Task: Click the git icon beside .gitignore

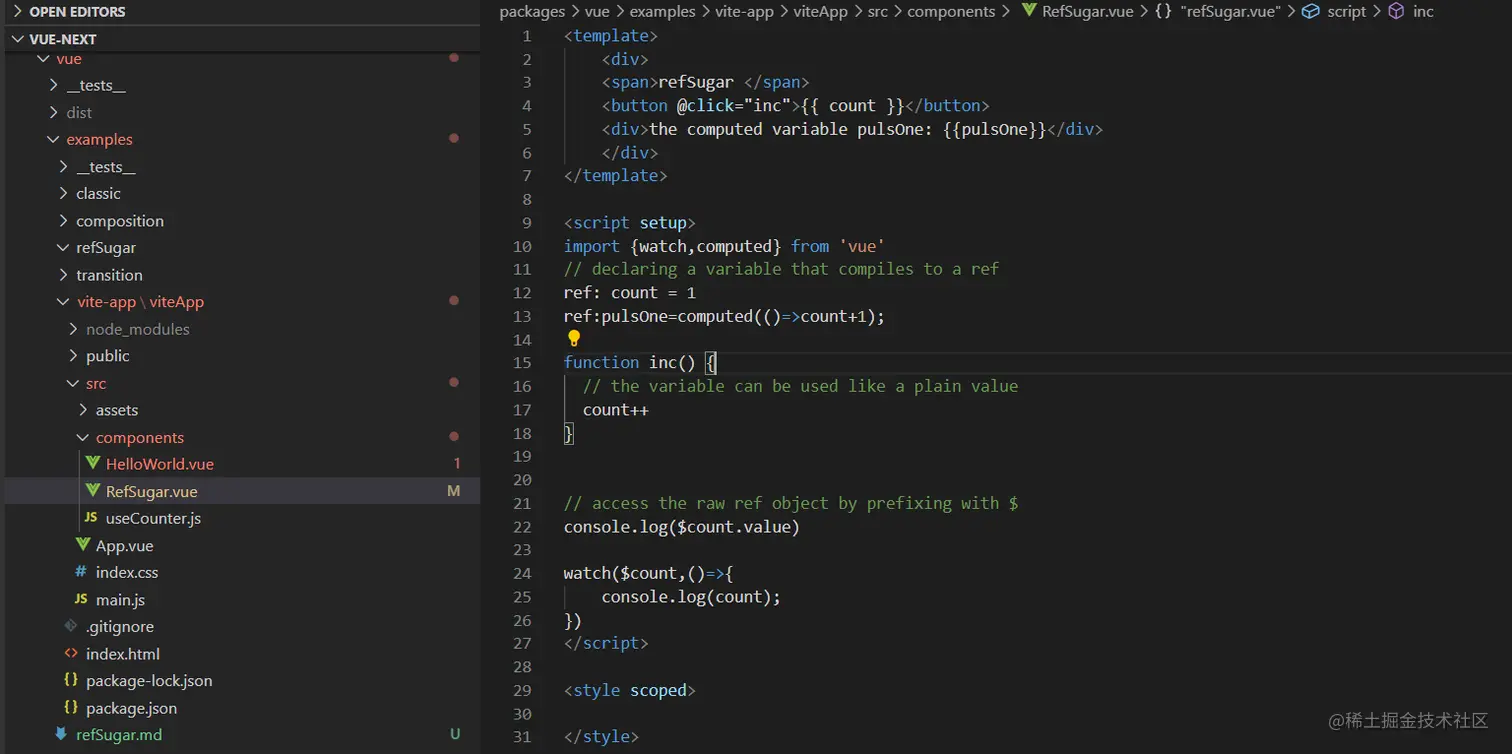Action: (x=71, y=626)
